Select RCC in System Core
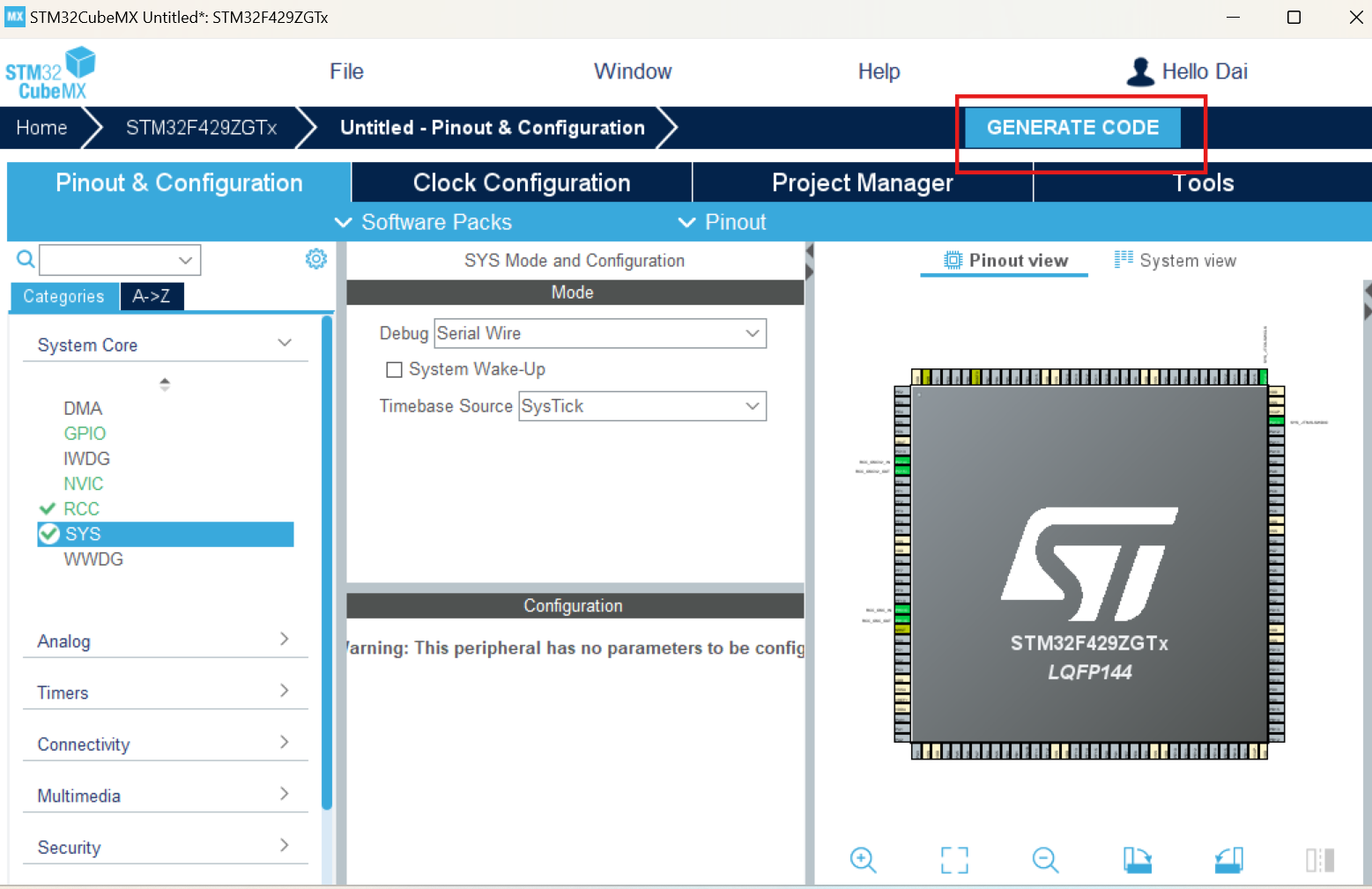This screenshot has height=889, width=1372. point(81,508)
